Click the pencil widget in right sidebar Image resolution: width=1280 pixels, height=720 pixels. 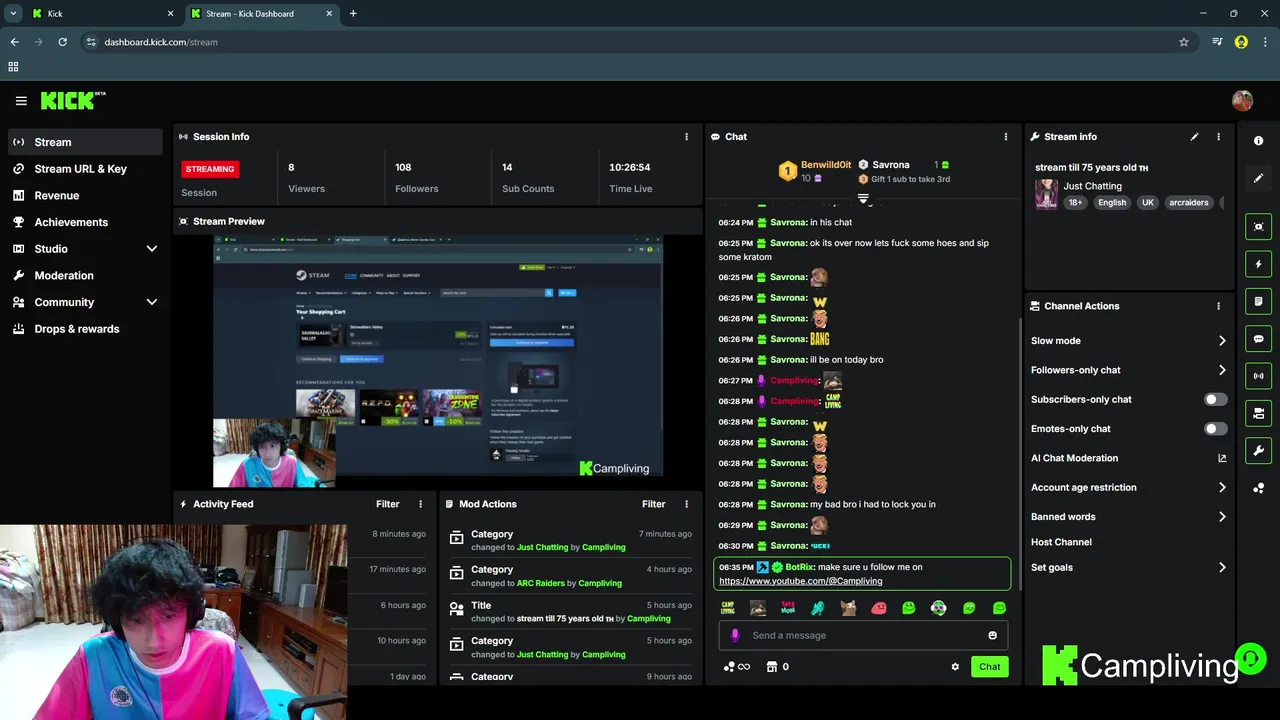click(1258, 178)
